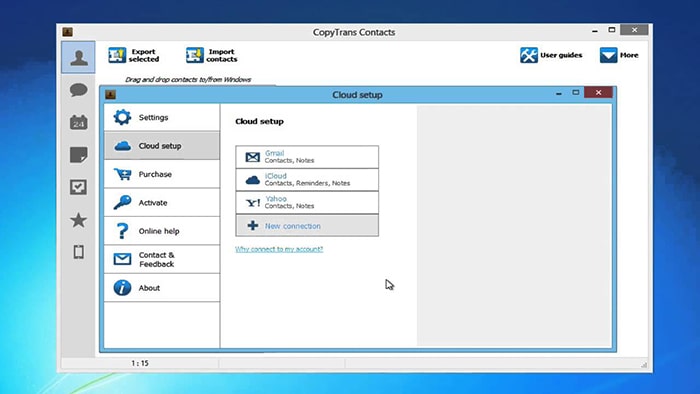
Task: Open Online help
Action: (162, 231)
